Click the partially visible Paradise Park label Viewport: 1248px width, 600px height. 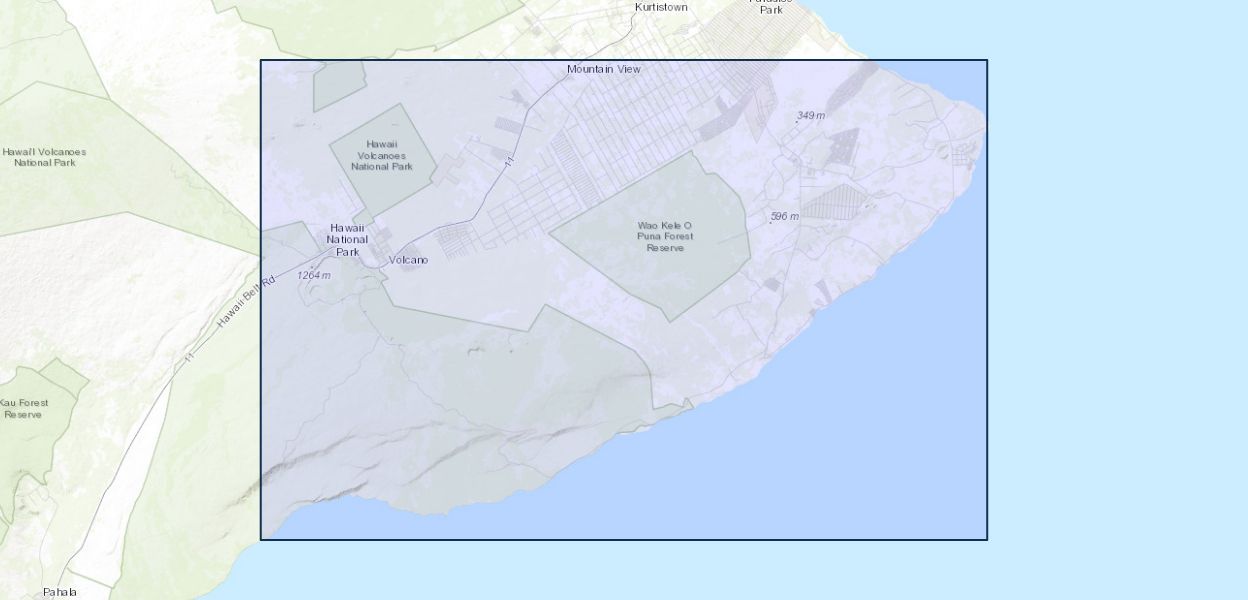click(770, 6)
